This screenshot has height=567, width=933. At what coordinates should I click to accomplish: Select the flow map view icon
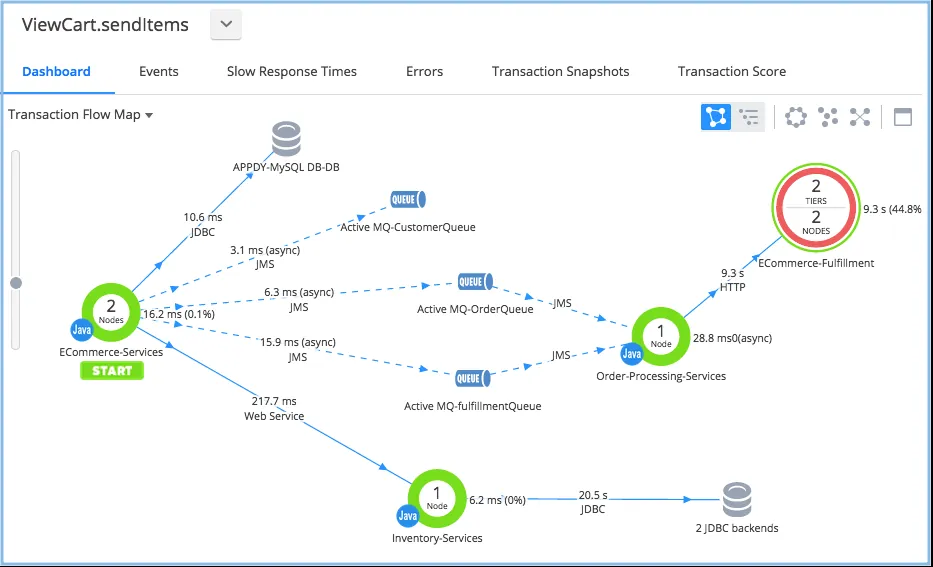pyautogui.click(x=716, y=117)
